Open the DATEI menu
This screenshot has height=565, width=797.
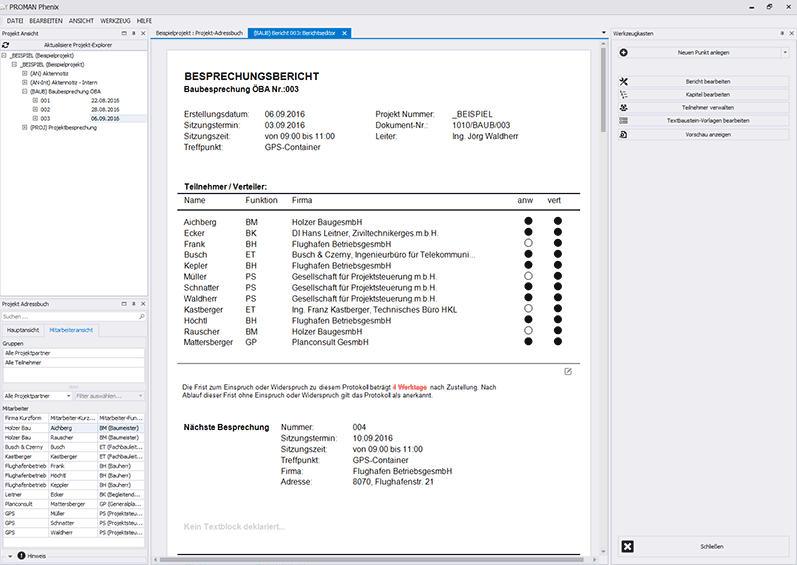[15, 21]
